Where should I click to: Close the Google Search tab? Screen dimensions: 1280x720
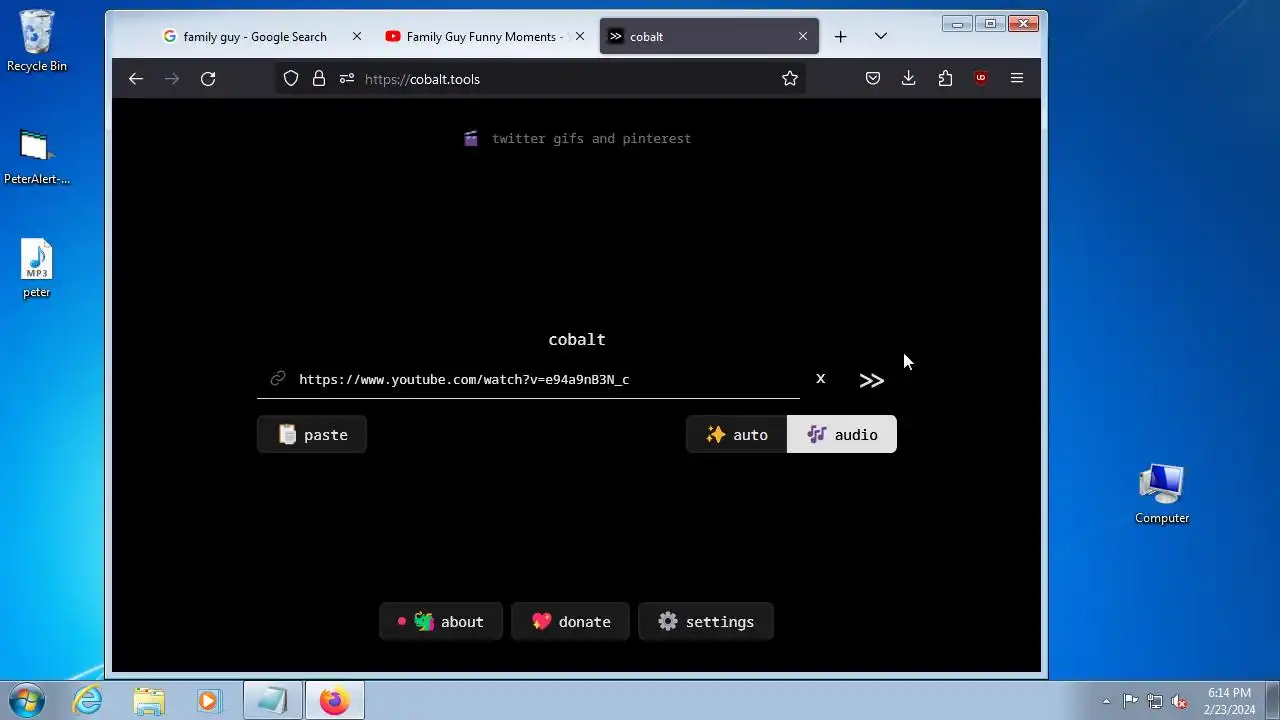(x=357, y=37)
